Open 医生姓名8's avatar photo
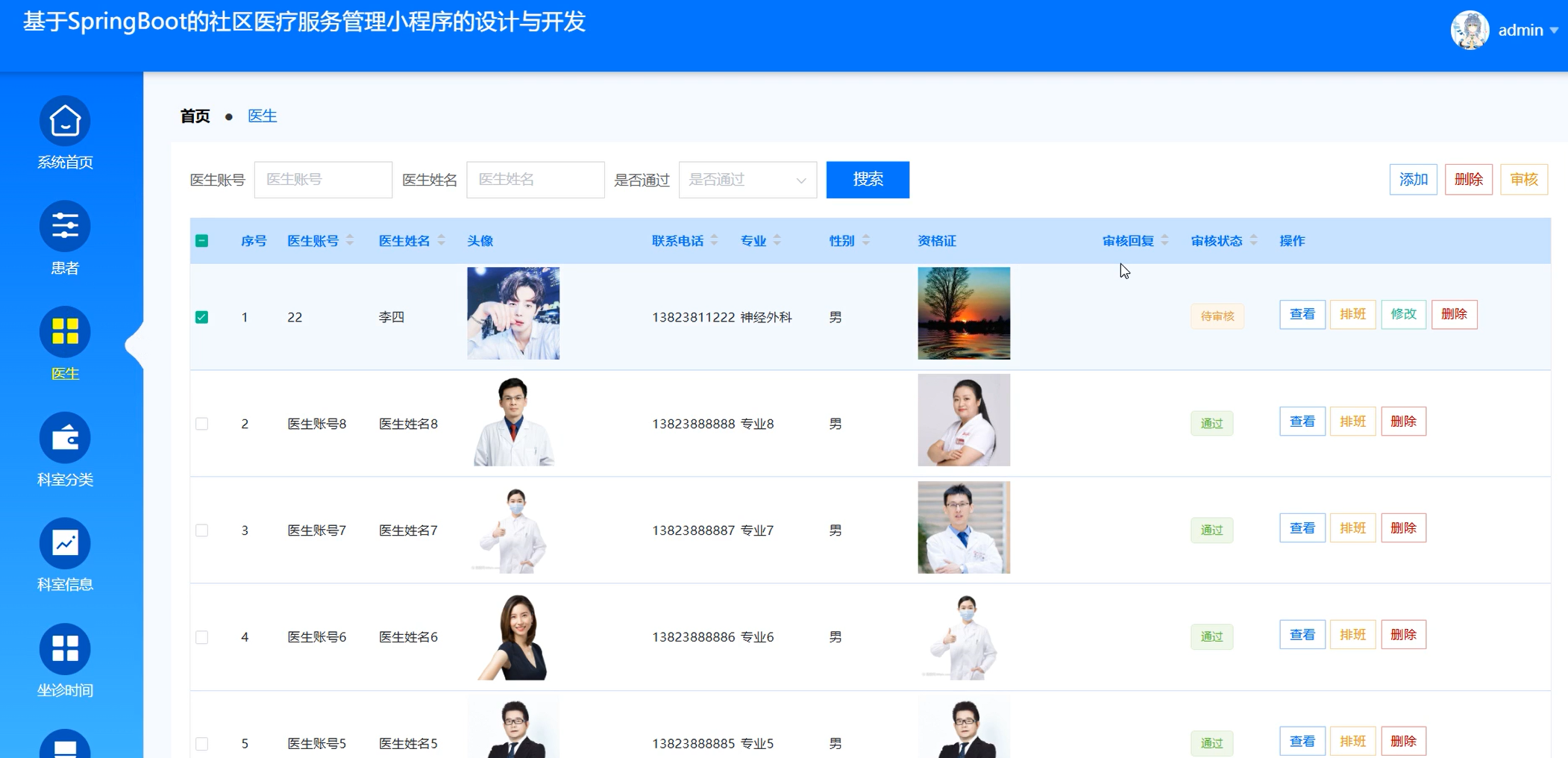 click(513, 420)
